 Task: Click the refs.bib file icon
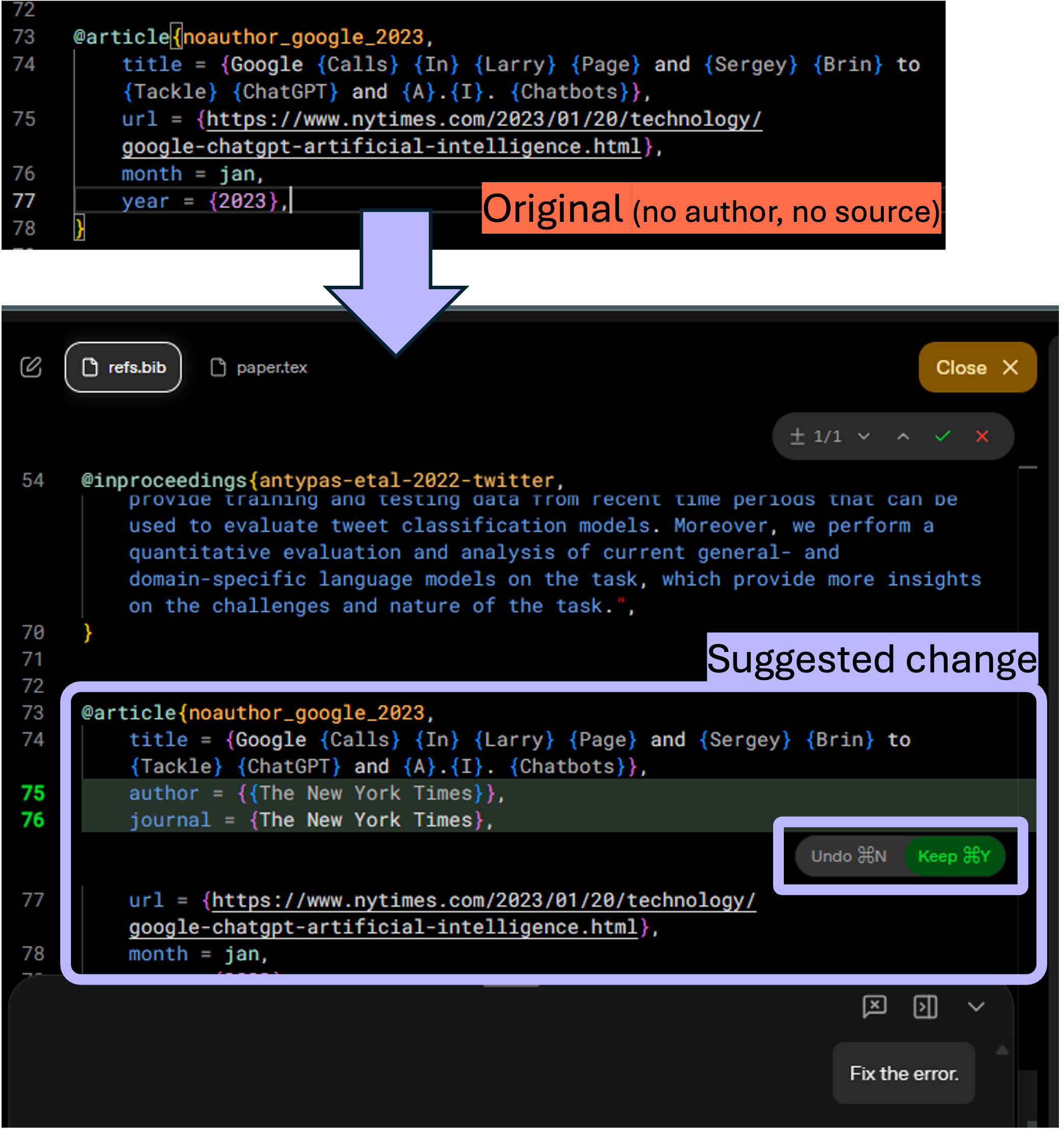click(x=90, y=367)
